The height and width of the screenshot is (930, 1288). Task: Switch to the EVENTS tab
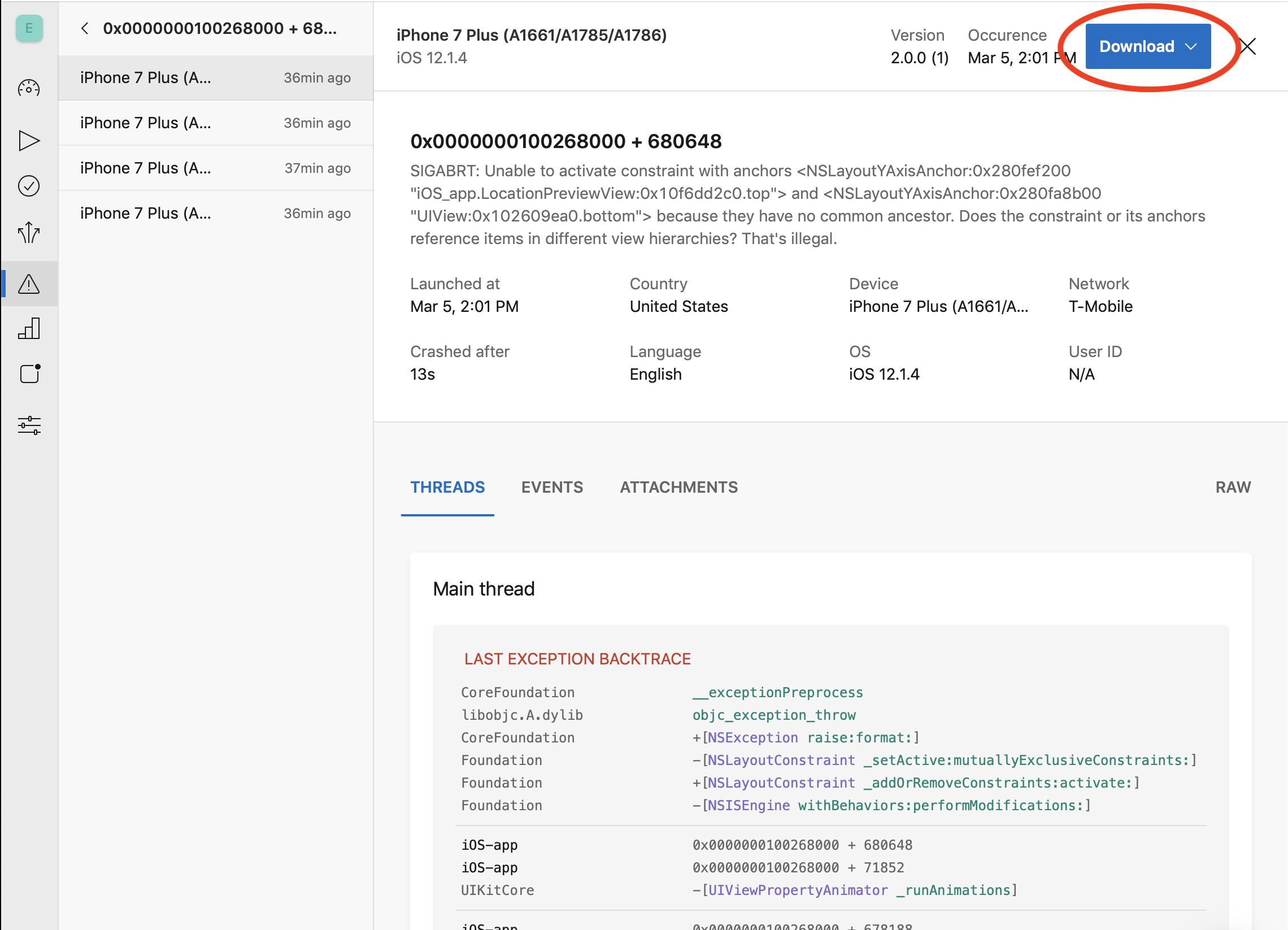(552, 487)
